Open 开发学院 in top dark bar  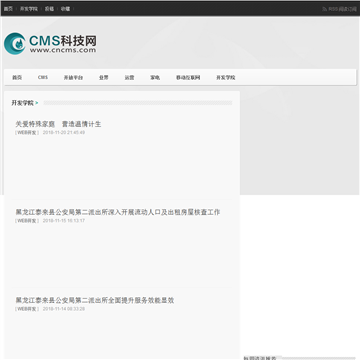click(x=29, y=9)
